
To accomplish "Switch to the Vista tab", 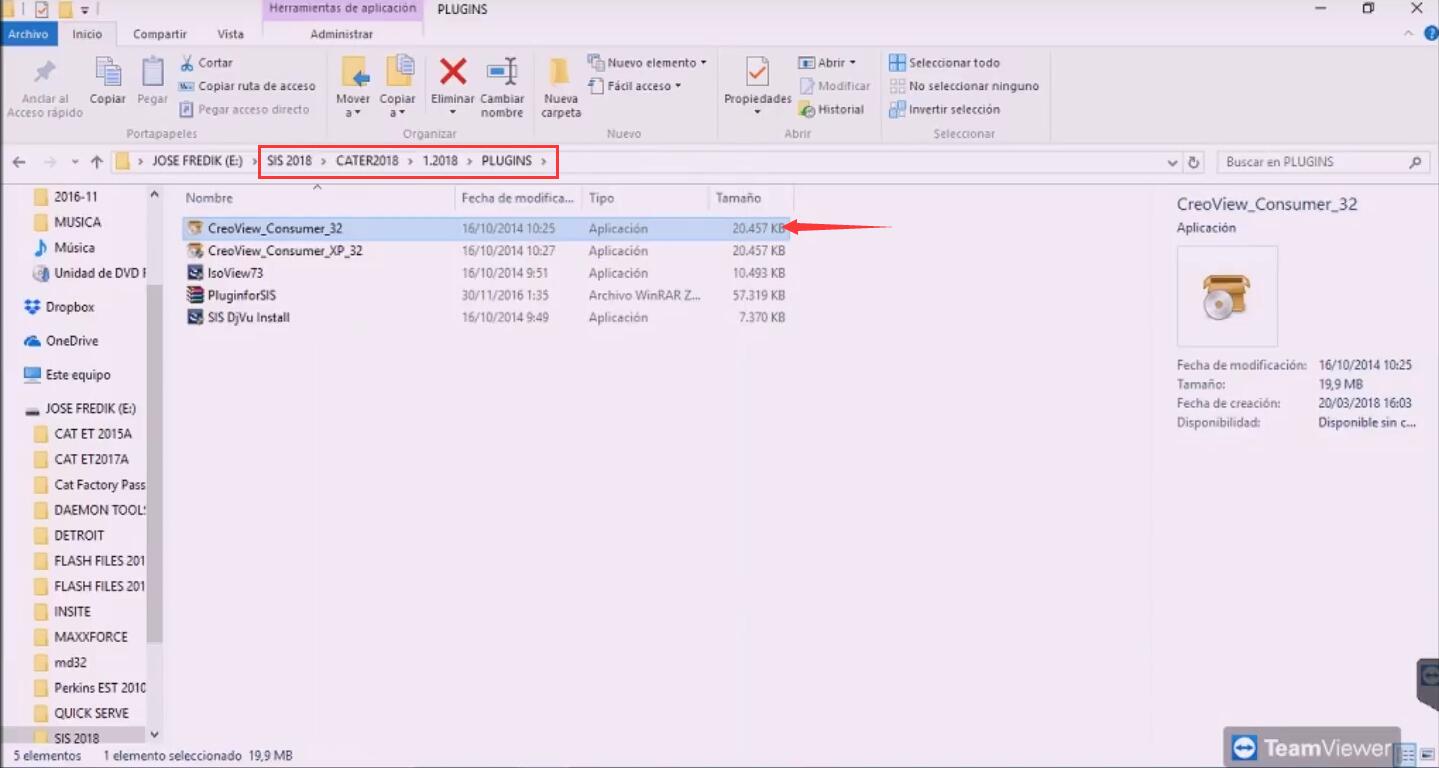I will (231, 34).
